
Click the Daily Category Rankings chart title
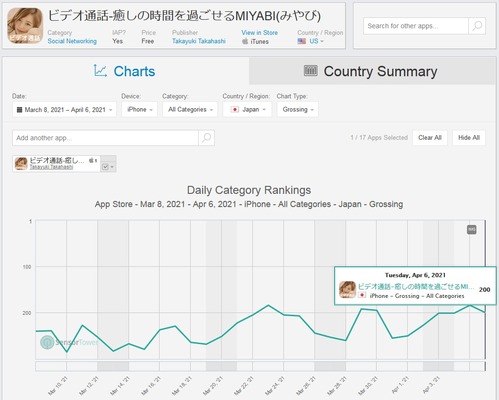click(249, 190)
